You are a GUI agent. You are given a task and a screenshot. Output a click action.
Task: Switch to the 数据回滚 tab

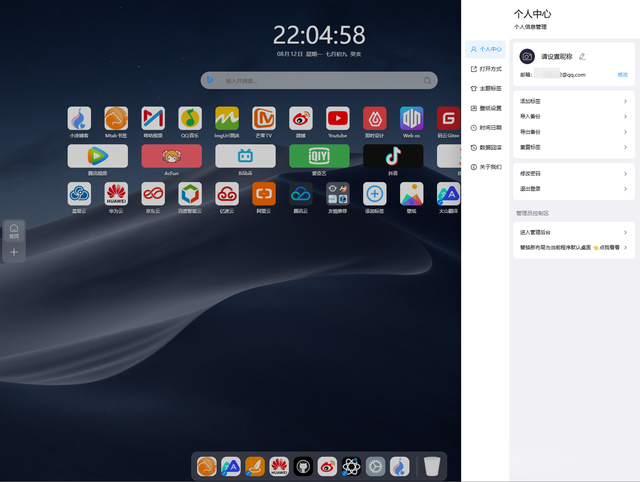click(x=485, y=147)
